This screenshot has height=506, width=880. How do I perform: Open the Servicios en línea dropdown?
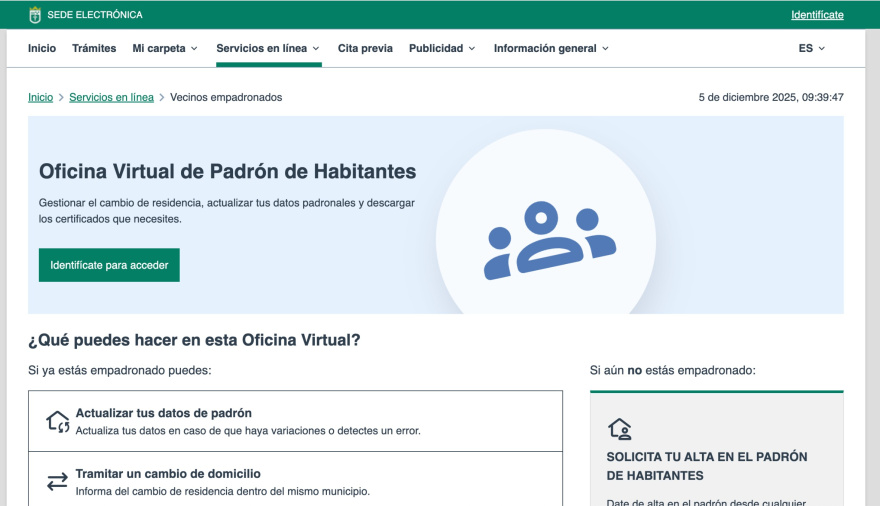pyautogui.click(x=268, y=48)
